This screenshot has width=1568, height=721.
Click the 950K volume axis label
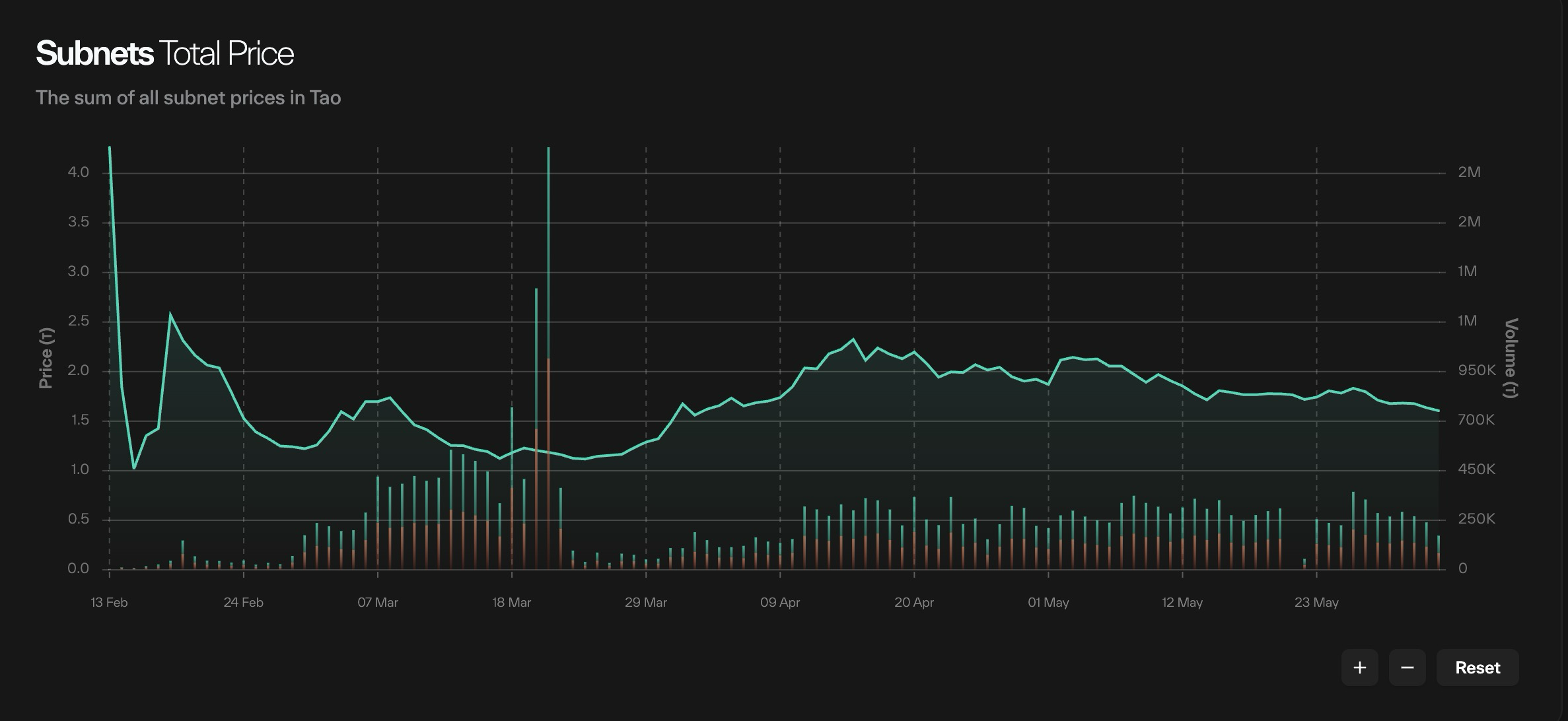click(1476, 370)
